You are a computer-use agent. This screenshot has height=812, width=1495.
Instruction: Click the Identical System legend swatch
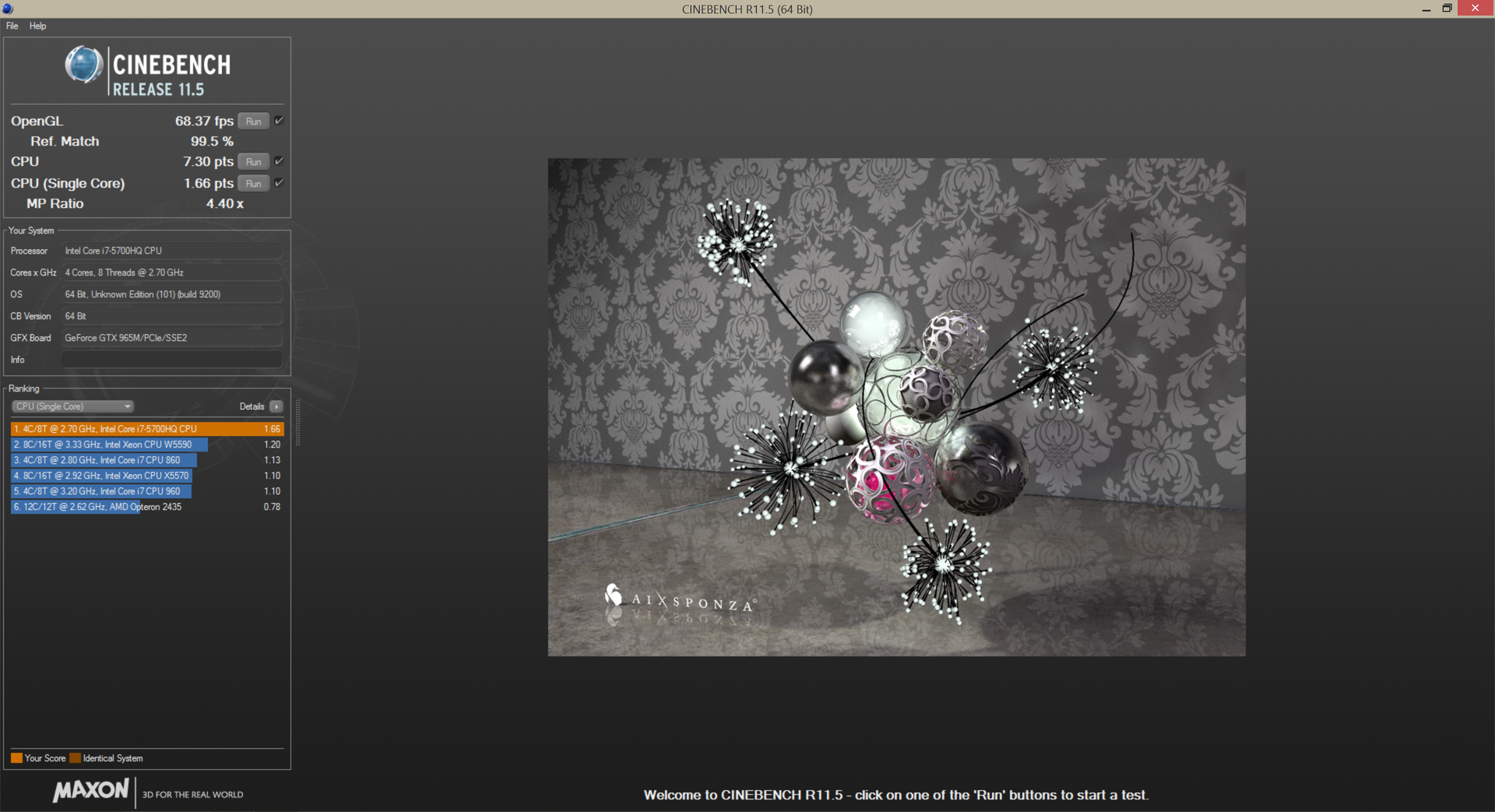[x=75, y=758]
